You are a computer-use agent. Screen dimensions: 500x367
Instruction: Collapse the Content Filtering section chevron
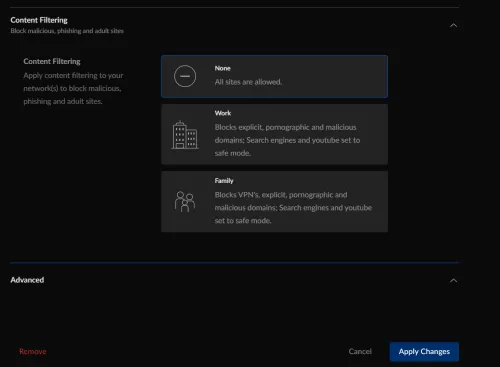(453, 25)
